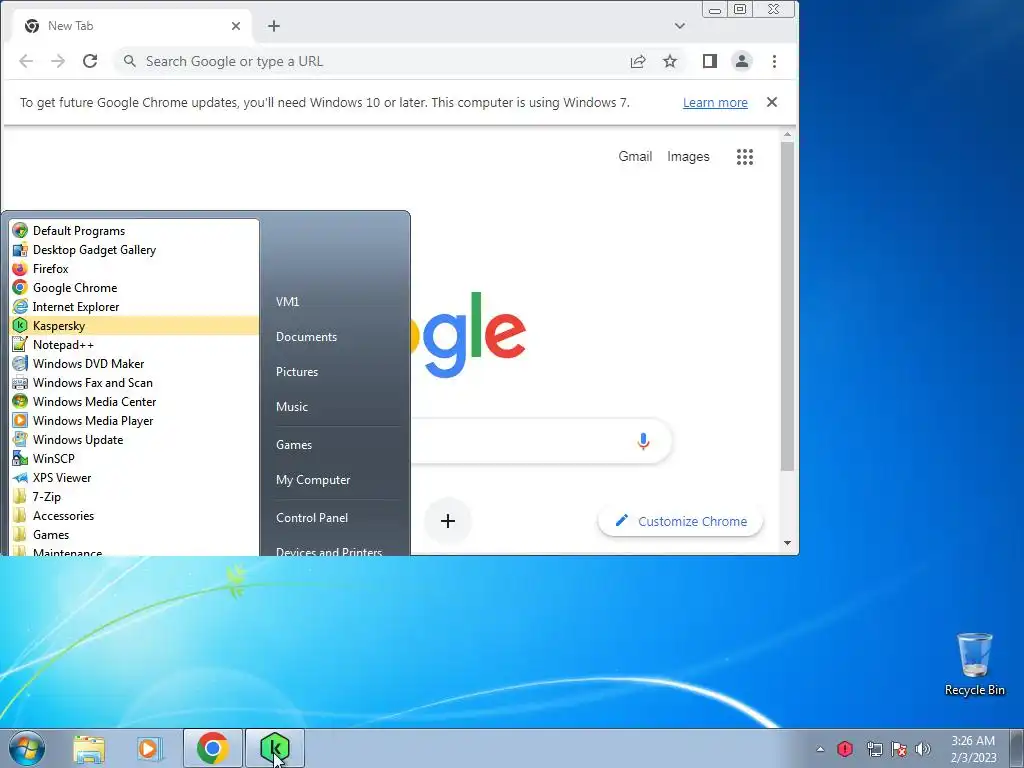Click scrollbar down arrow in Chrome
1024x768 pixels.
(788, 543)
